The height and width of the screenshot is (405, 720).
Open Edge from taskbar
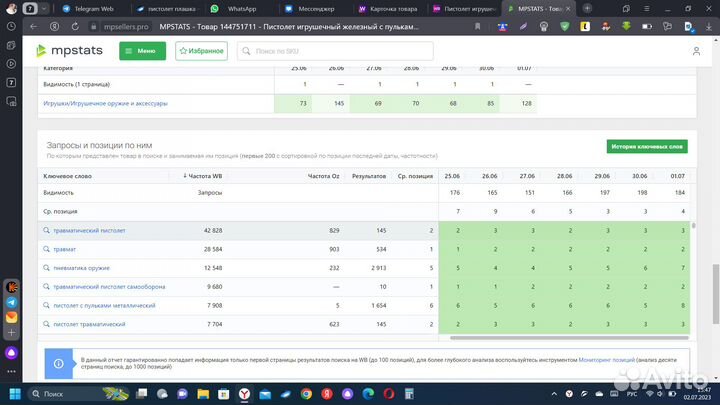point(368,394)
